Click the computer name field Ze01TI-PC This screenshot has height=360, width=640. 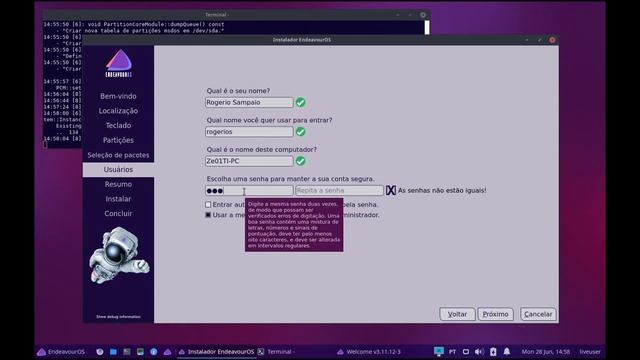click(249, 161)
